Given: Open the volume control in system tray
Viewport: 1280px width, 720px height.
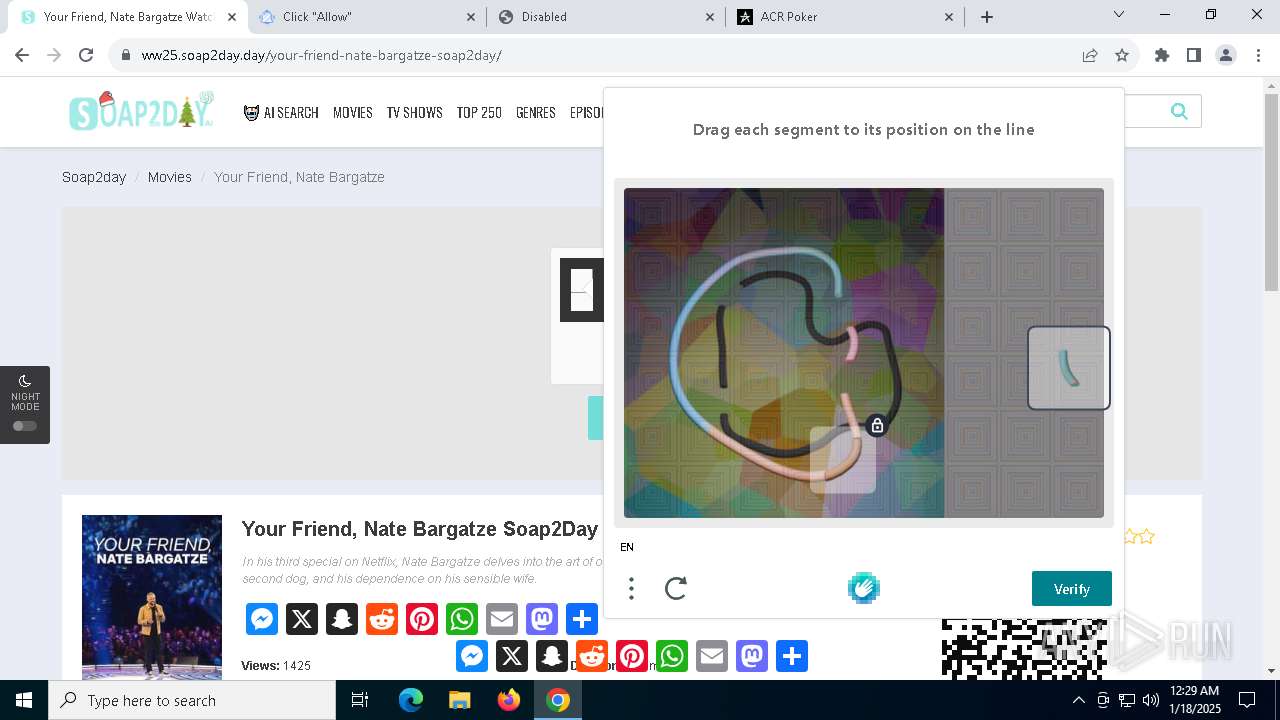Looking at the screenshot, I should (1151, 700).
